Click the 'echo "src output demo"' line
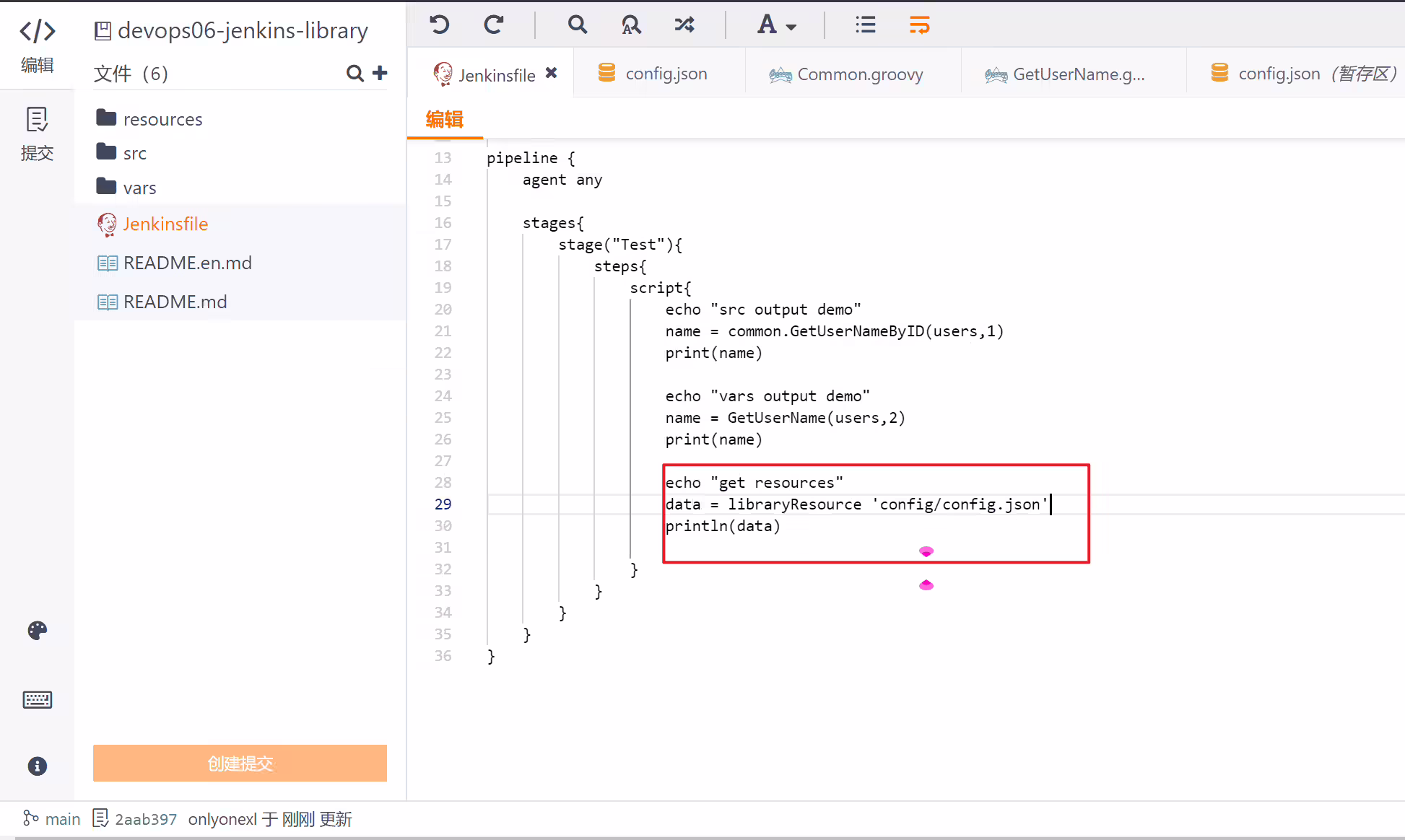1405x840 pixels. (763, 310)
